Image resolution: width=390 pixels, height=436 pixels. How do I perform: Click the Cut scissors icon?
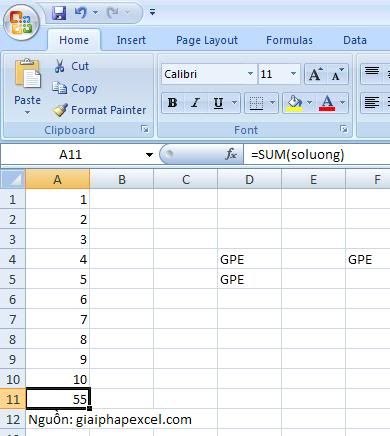(59, 66)
